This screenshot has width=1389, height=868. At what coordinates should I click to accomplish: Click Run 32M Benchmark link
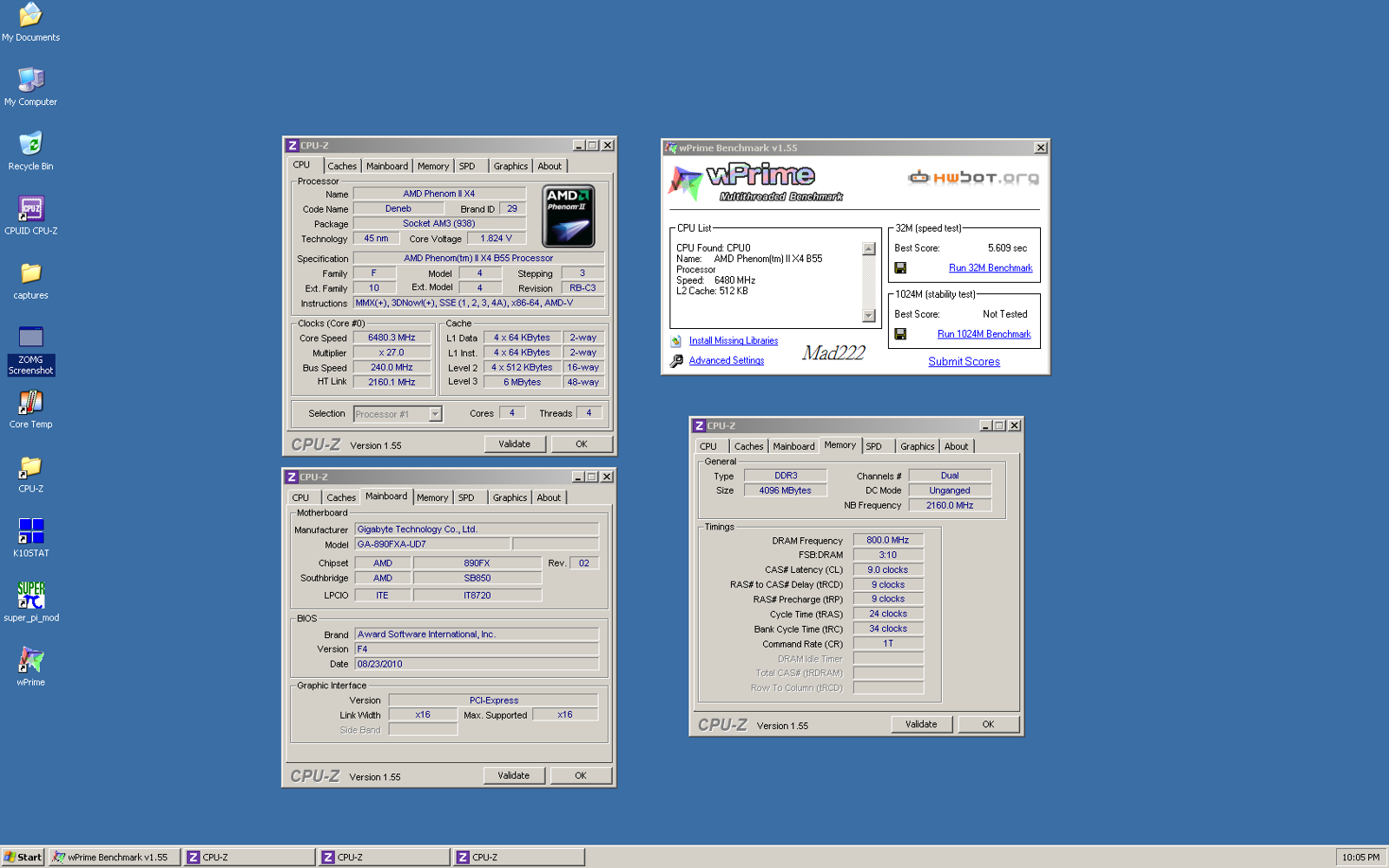[991, 268]
